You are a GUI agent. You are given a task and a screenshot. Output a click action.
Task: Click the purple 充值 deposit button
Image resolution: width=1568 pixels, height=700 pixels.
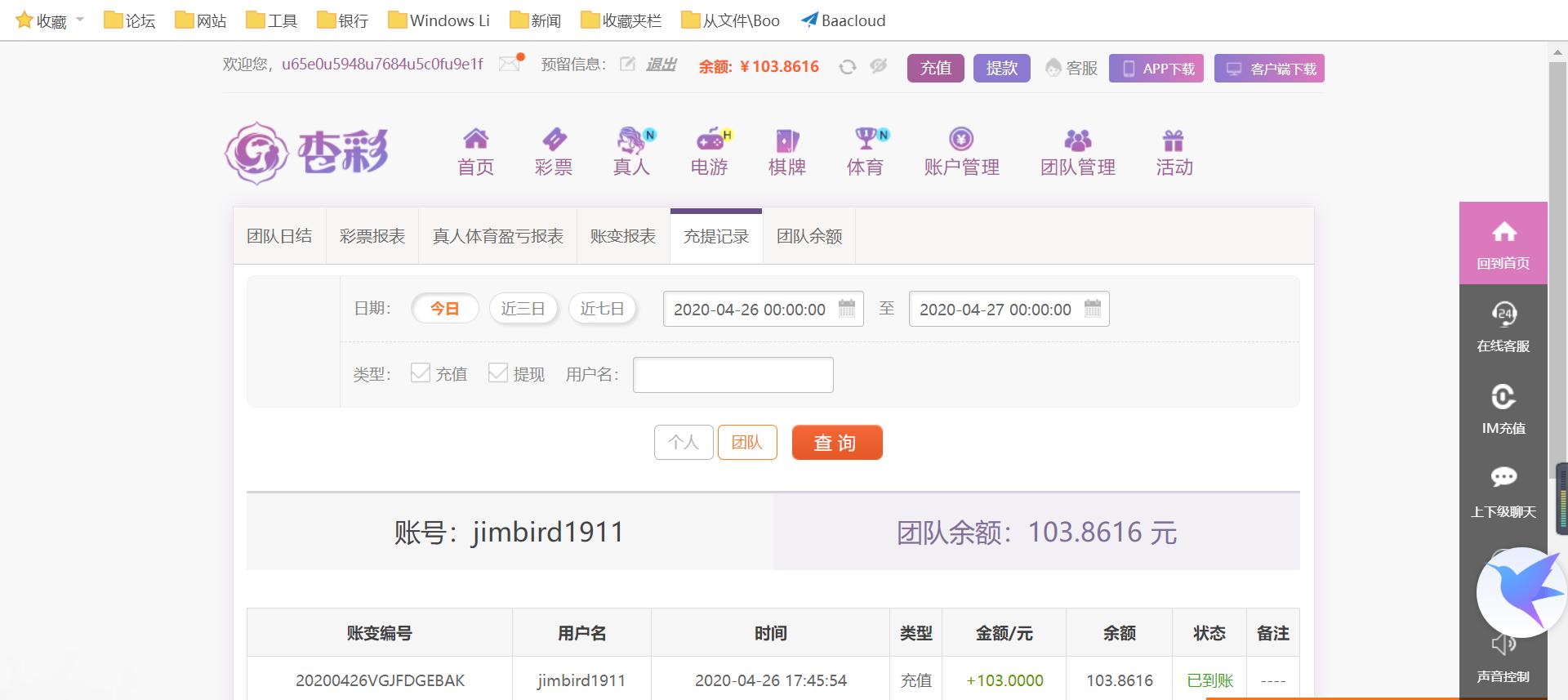pos(936,68)
